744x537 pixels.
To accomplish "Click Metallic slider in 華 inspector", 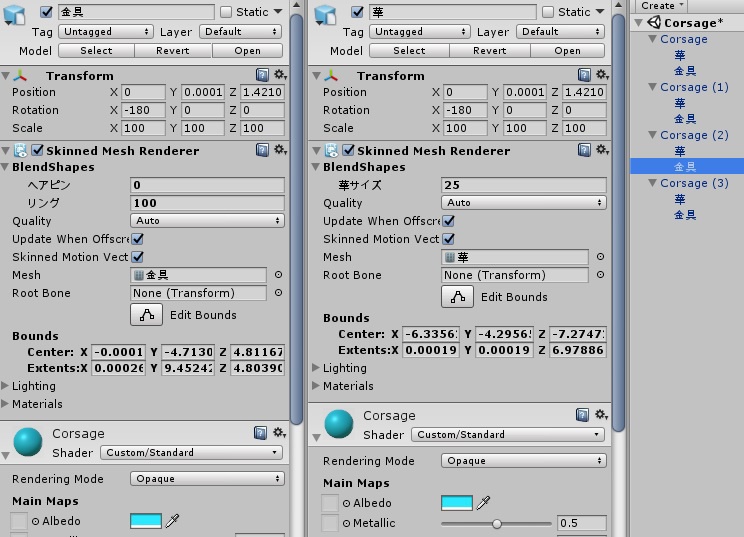I will coord(496,524).
